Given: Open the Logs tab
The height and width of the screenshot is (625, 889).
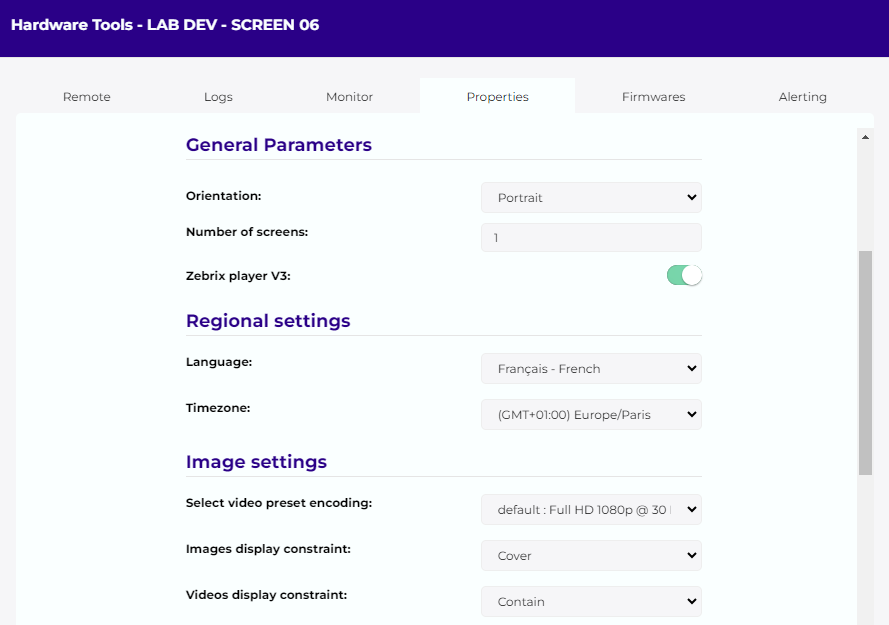Looking at the screenshot, I should coord(218,97).
